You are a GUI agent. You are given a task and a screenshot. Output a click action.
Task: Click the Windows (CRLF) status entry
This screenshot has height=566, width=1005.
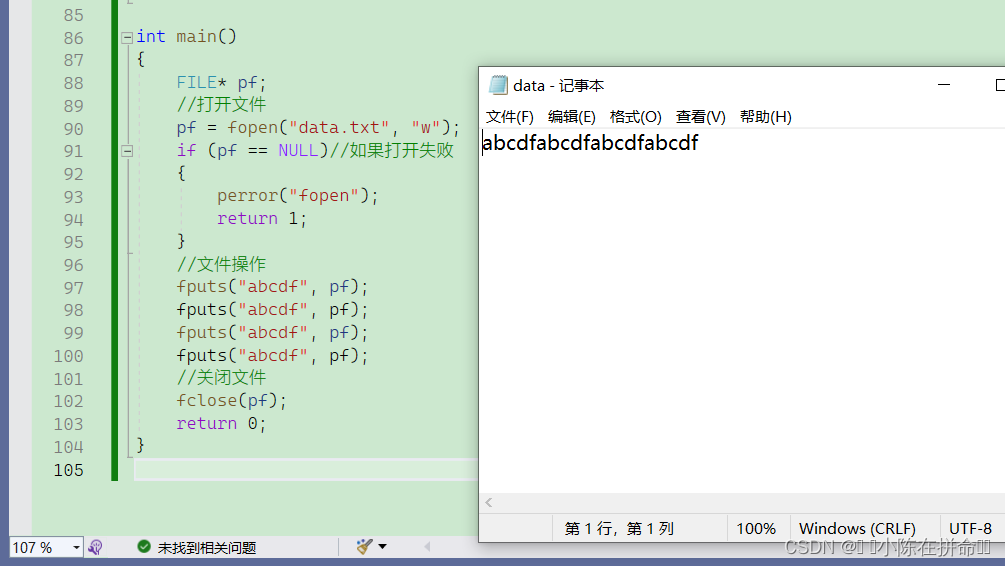click(857, 529)
